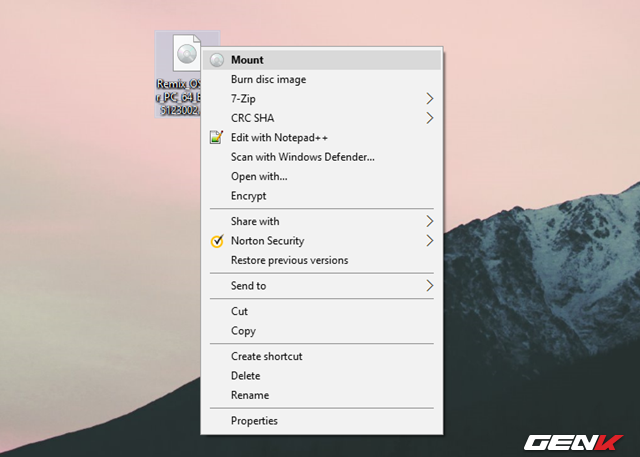Select Scan with Windows Defender
The image size is (640, 457).
point(322,157)
